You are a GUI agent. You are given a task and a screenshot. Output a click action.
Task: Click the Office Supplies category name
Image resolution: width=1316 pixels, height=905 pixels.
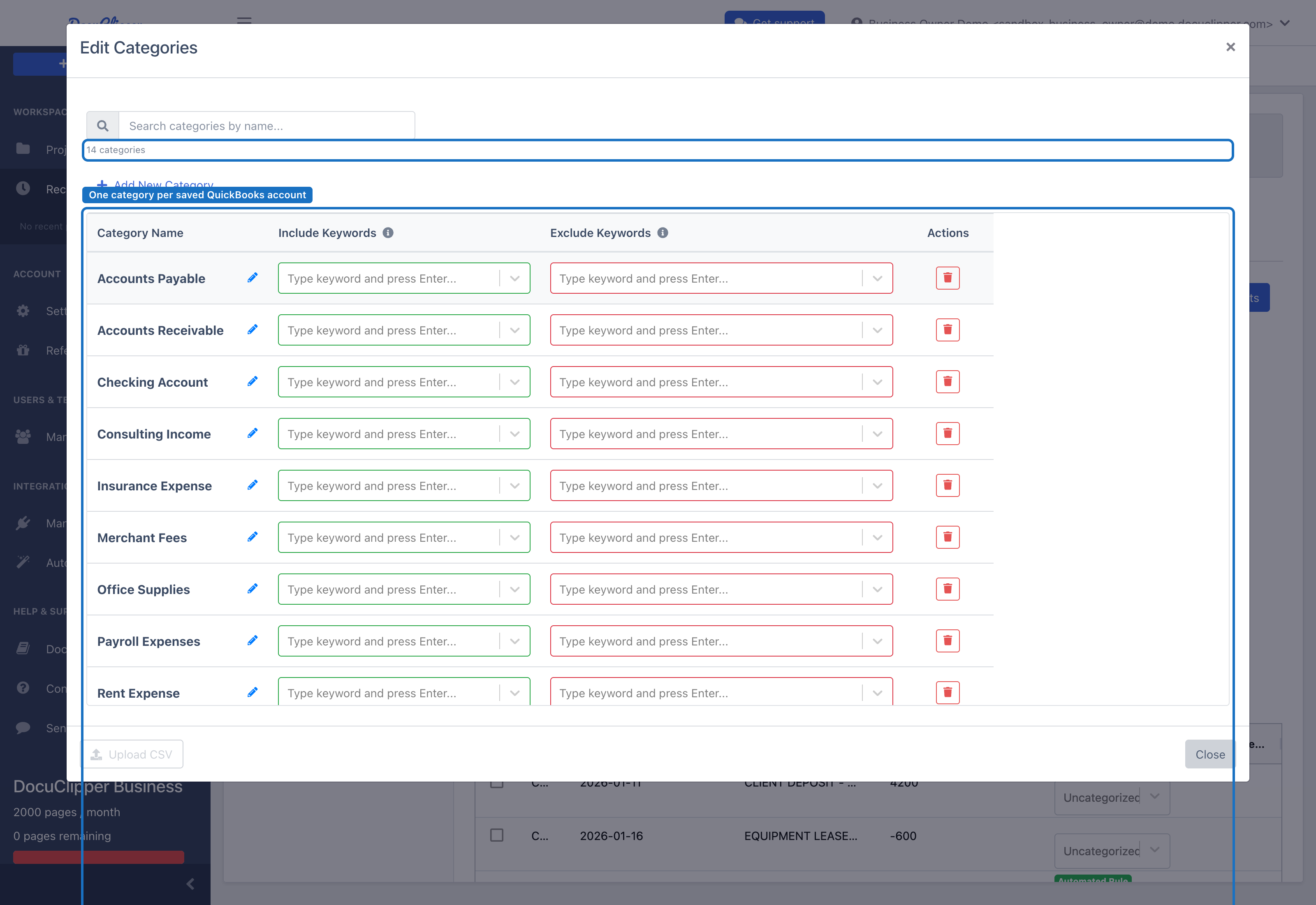coord(144,590)
